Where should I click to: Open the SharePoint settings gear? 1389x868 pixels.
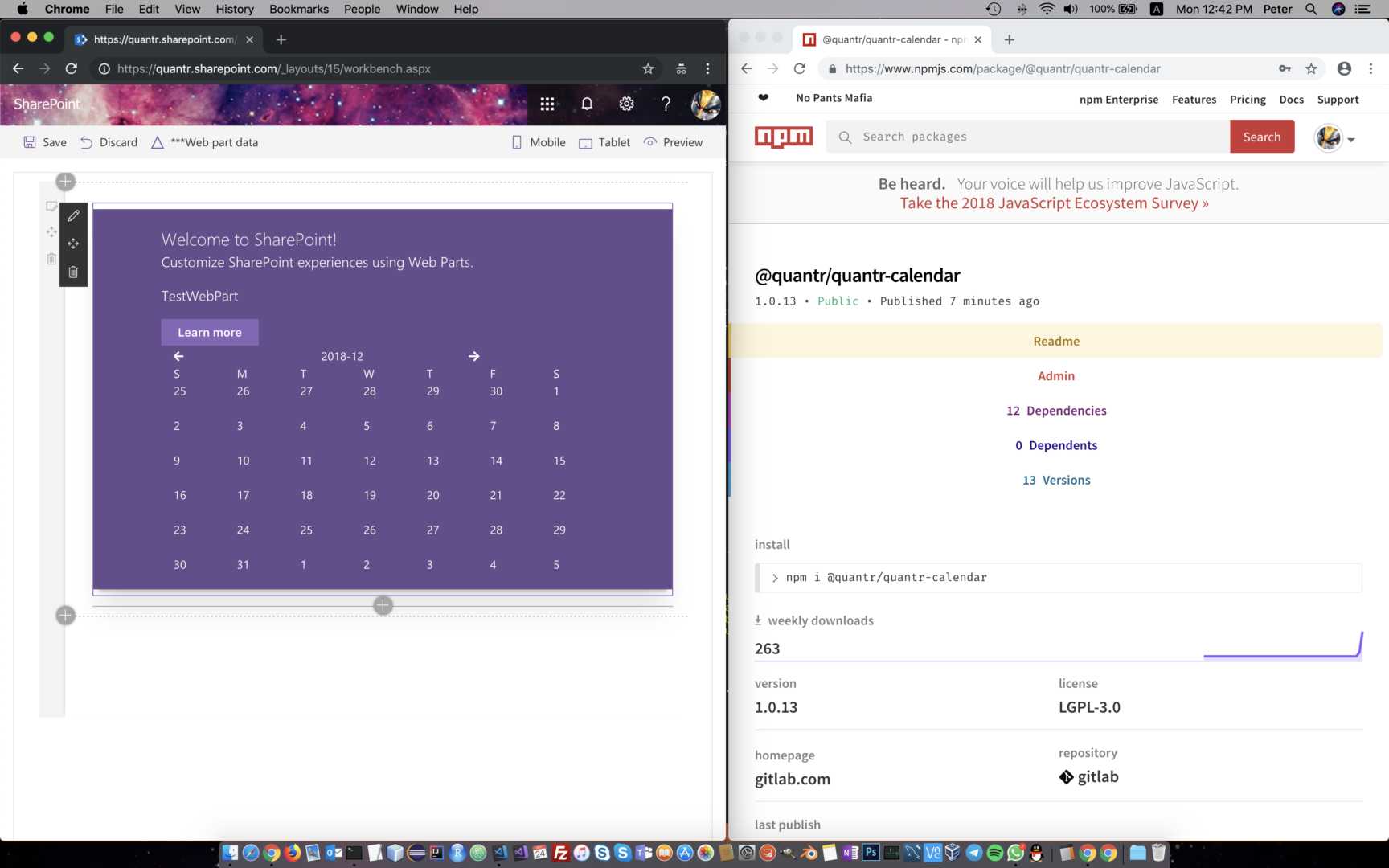click(626, 104)
